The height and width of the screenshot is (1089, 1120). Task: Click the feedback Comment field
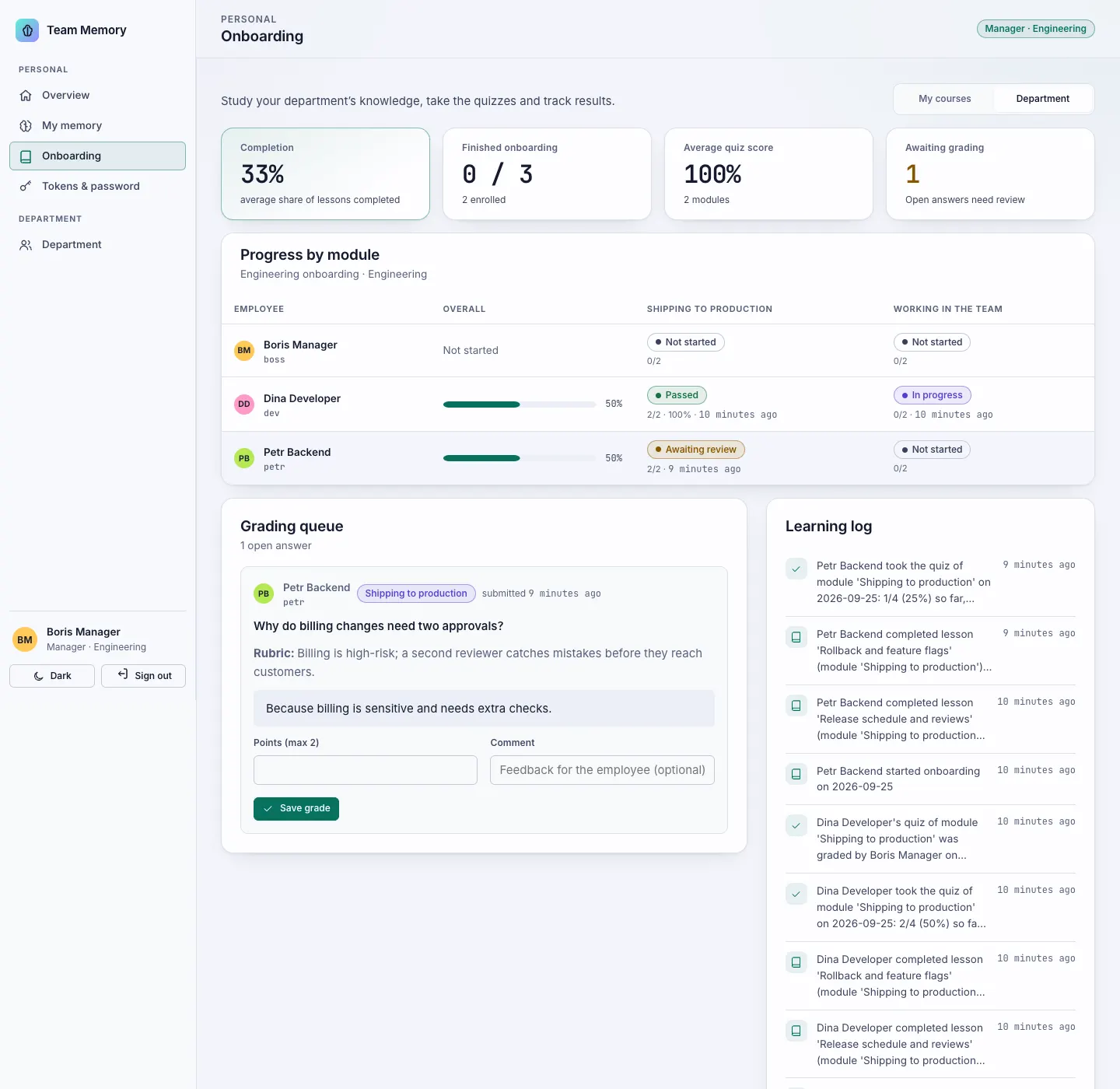(602, 770)
